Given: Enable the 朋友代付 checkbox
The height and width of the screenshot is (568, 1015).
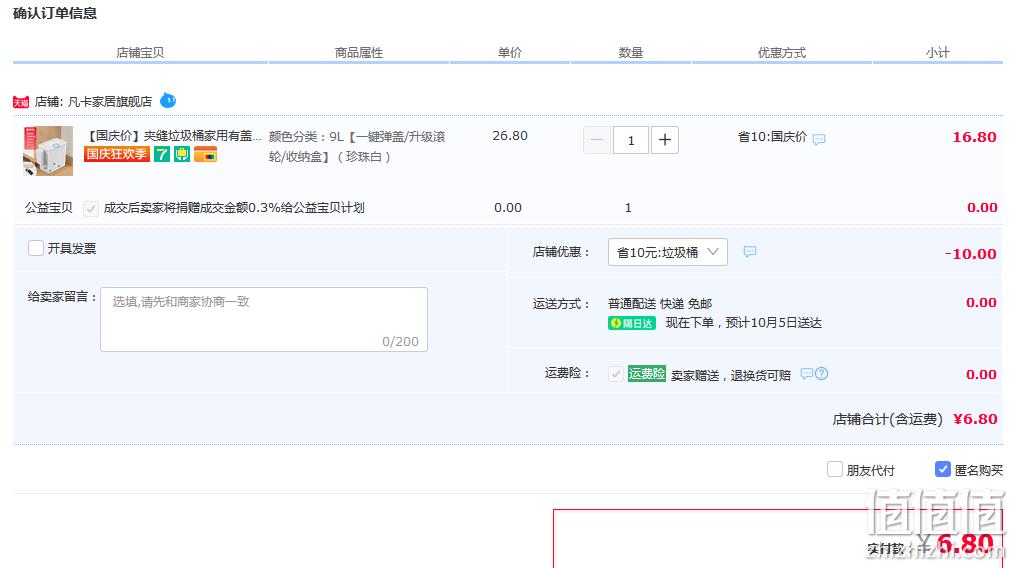Looking at the screenshot, I should click(x=835, y=470).
